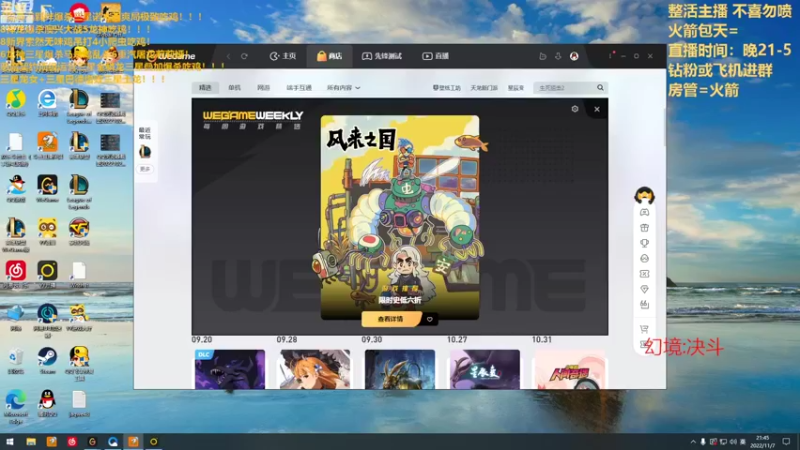Open the download manager arrow icon
The image size is (800, 450).
click(558, 56)
